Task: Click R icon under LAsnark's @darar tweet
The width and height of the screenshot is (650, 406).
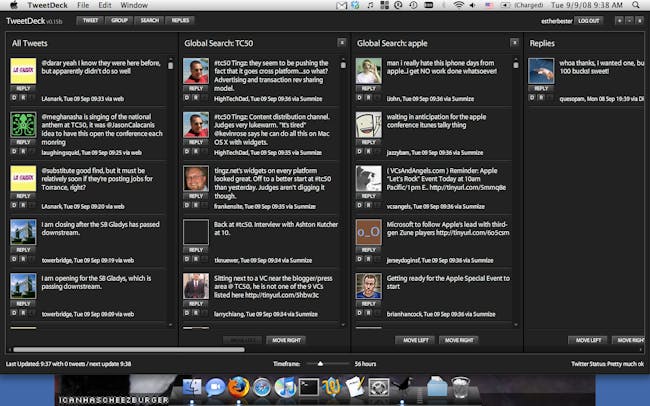Action: (x=23, y=97)
